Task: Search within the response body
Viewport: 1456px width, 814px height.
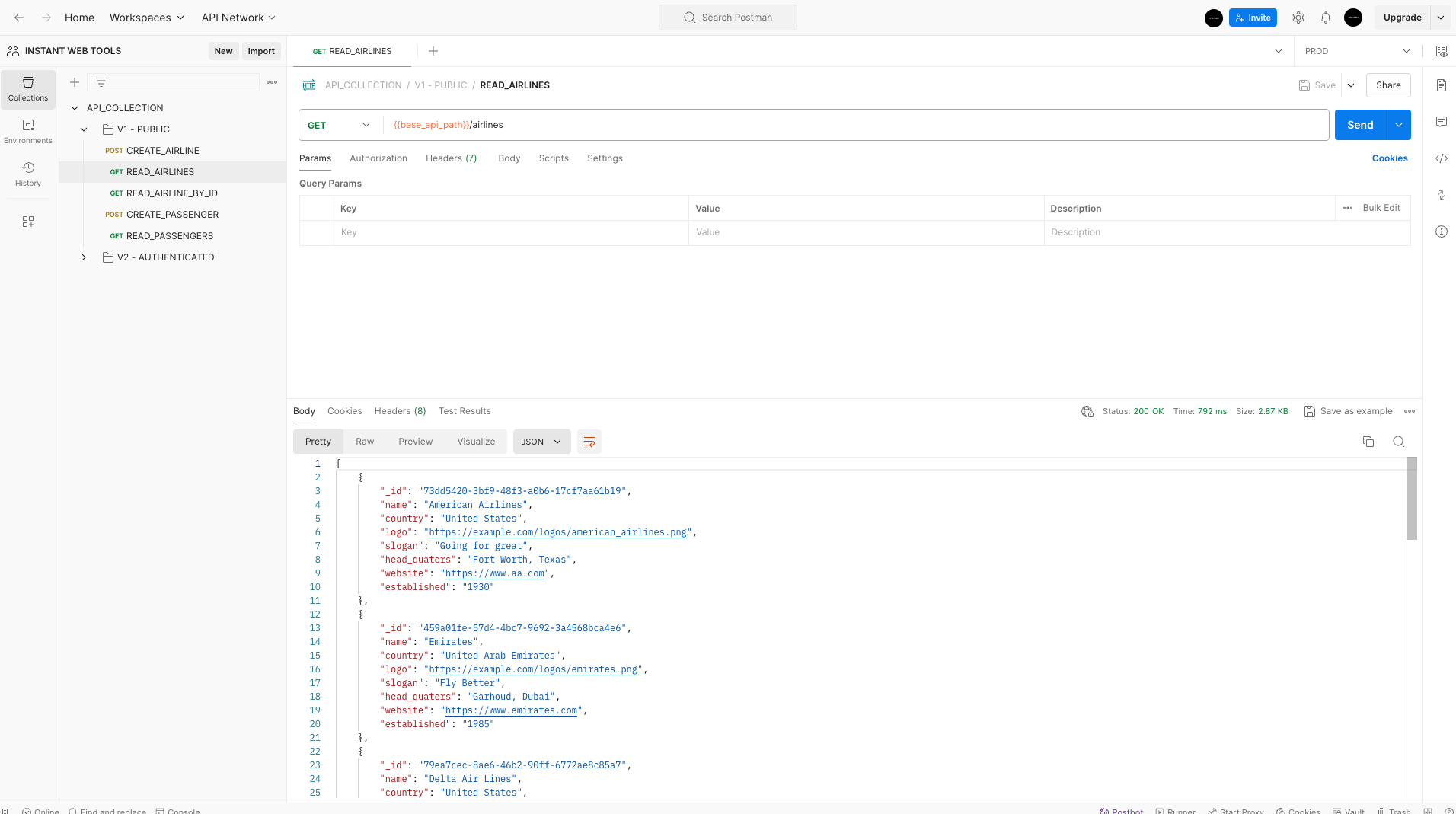Action: (1399, 442)
